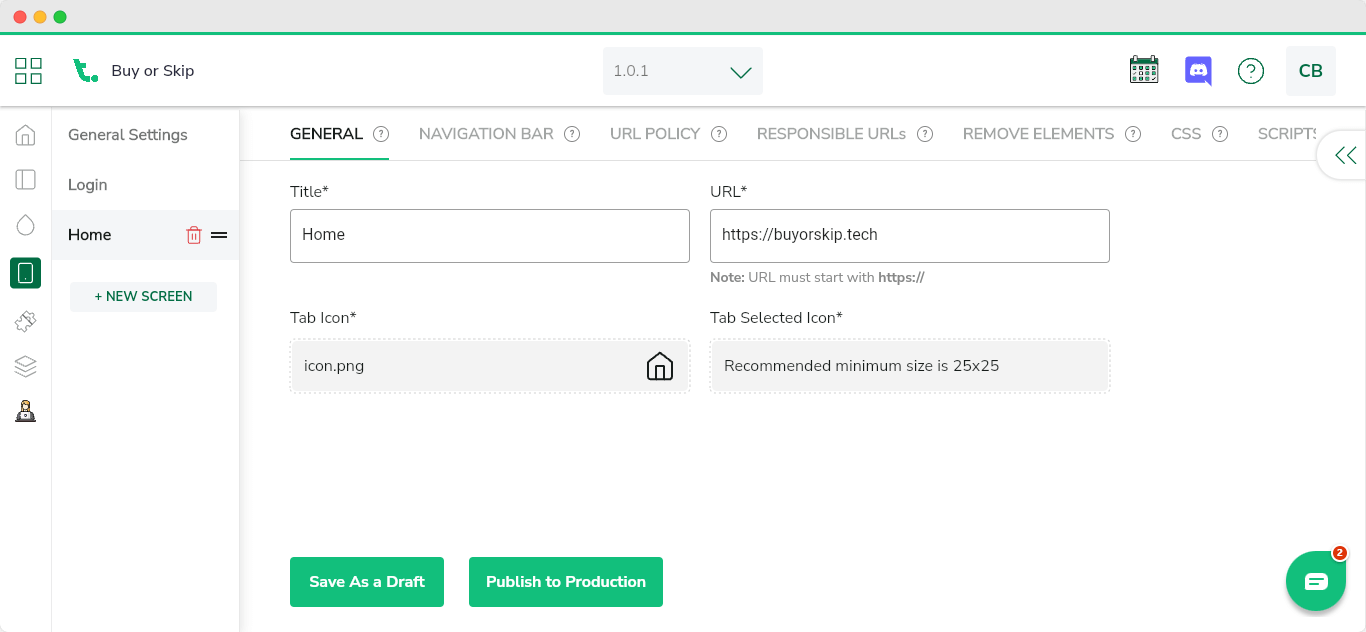
Task: Open the puzzle piece plugins icon
Action: point(26,321)
